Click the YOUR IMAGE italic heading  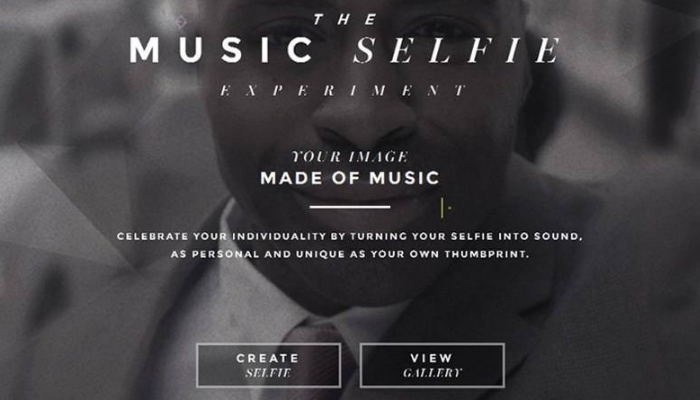(349, 156)
